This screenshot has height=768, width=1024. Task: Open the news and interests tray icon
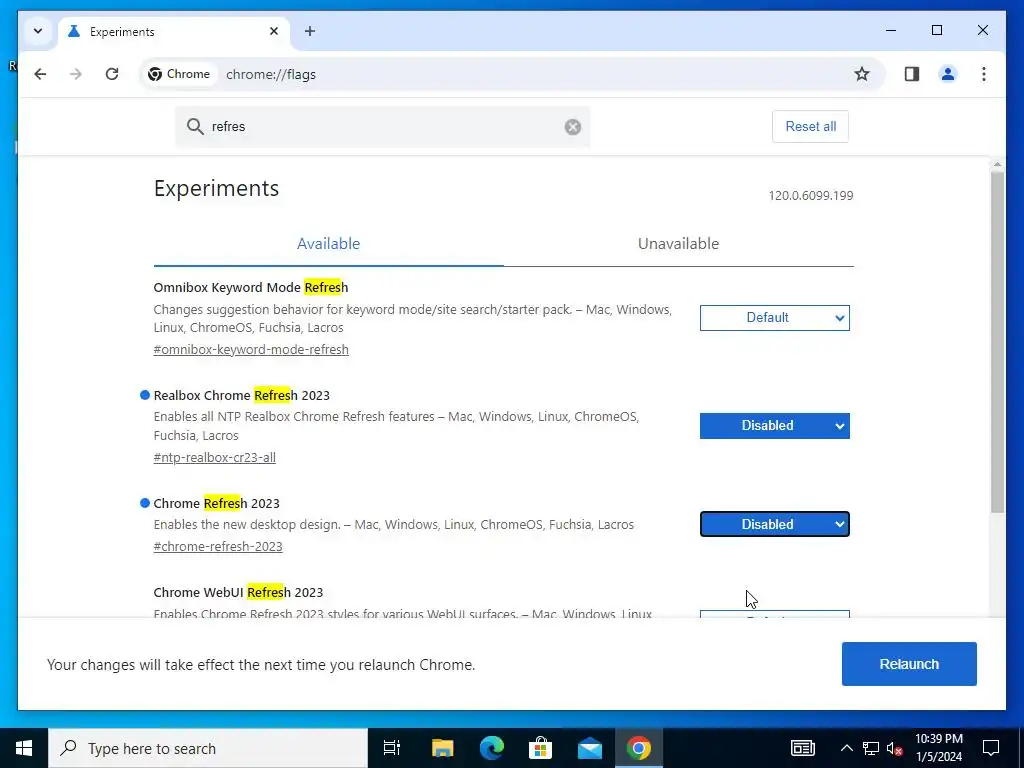(x=803, y=748)
